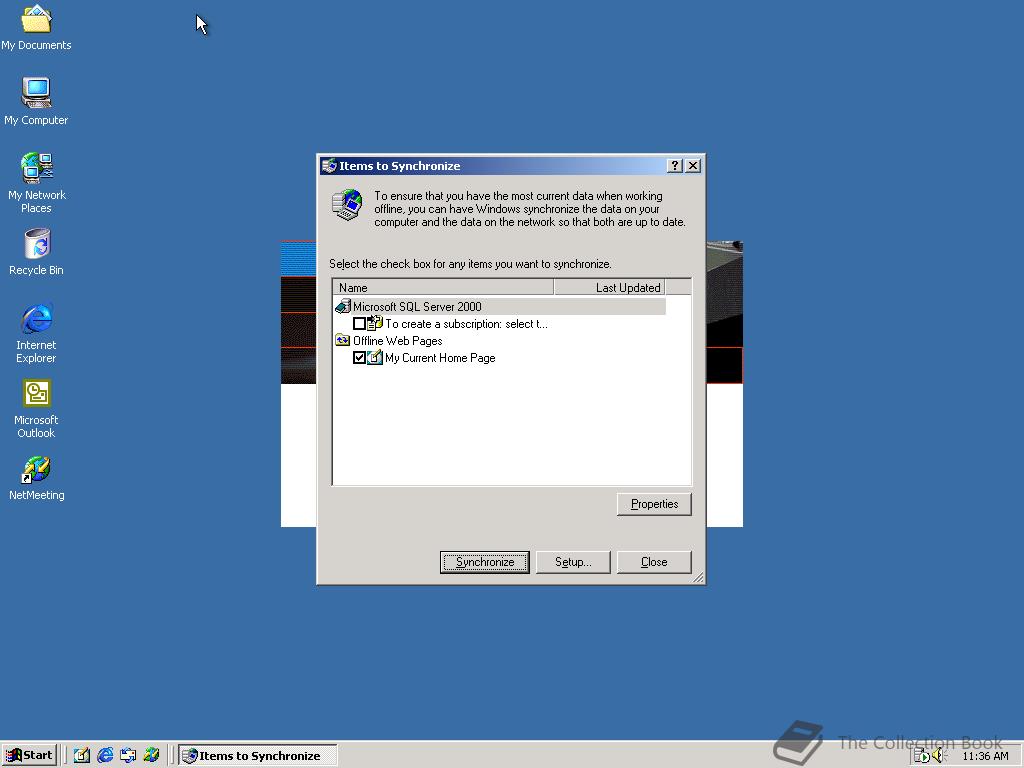This screenshot has width=1024, height=768.
Task: Click the volume speaker tray icon
Action: [939, 756]
